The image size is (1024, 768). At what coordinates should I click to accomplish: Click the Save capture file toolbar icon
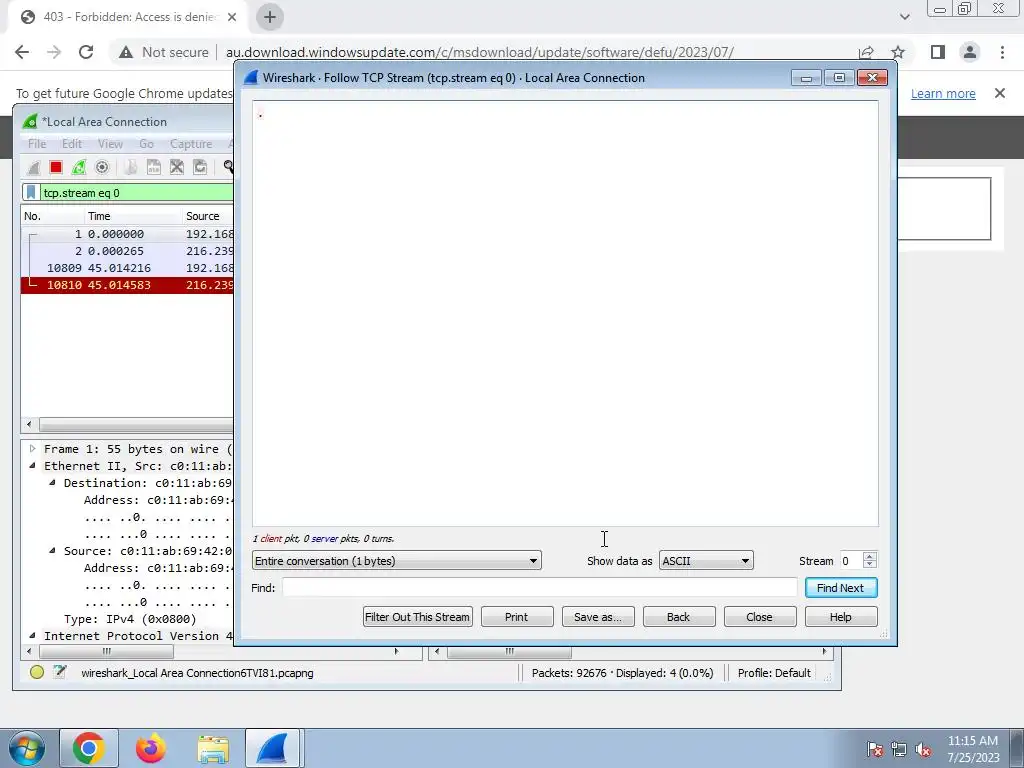153,167
